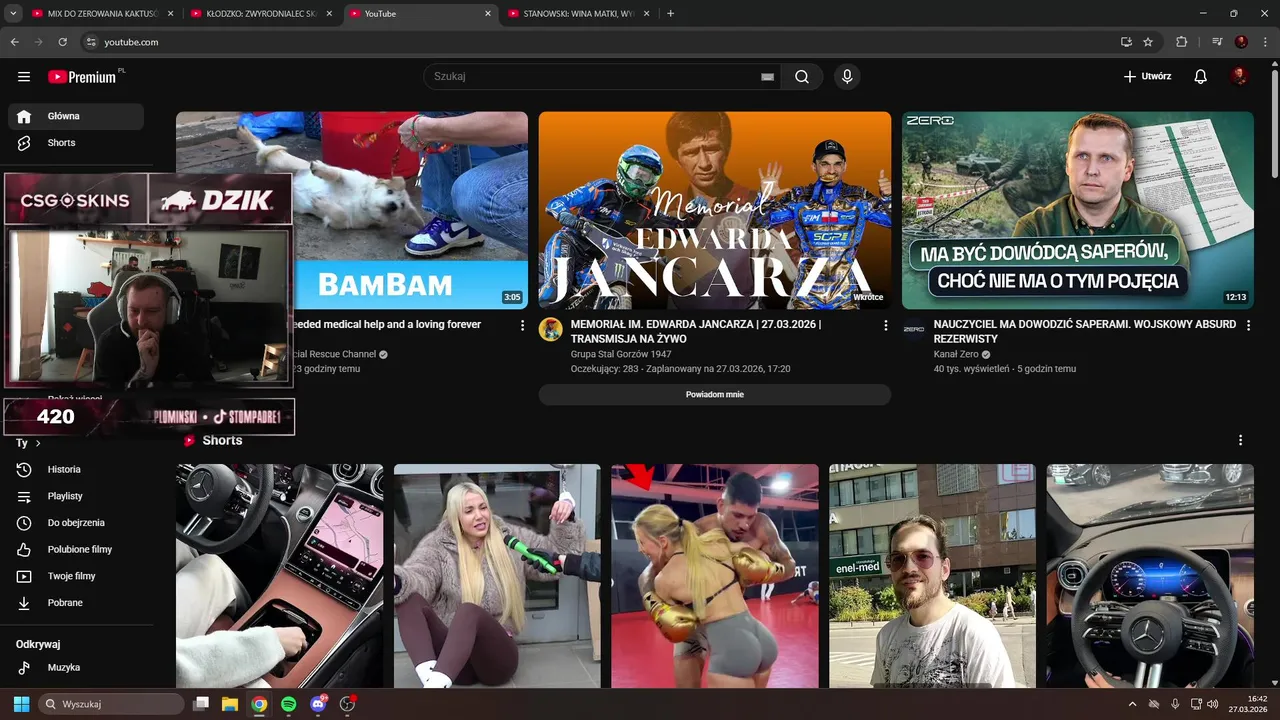Viewport: 1280px width, 720px height.
Task: Go back in Chrome
Action: click(15, 42)
